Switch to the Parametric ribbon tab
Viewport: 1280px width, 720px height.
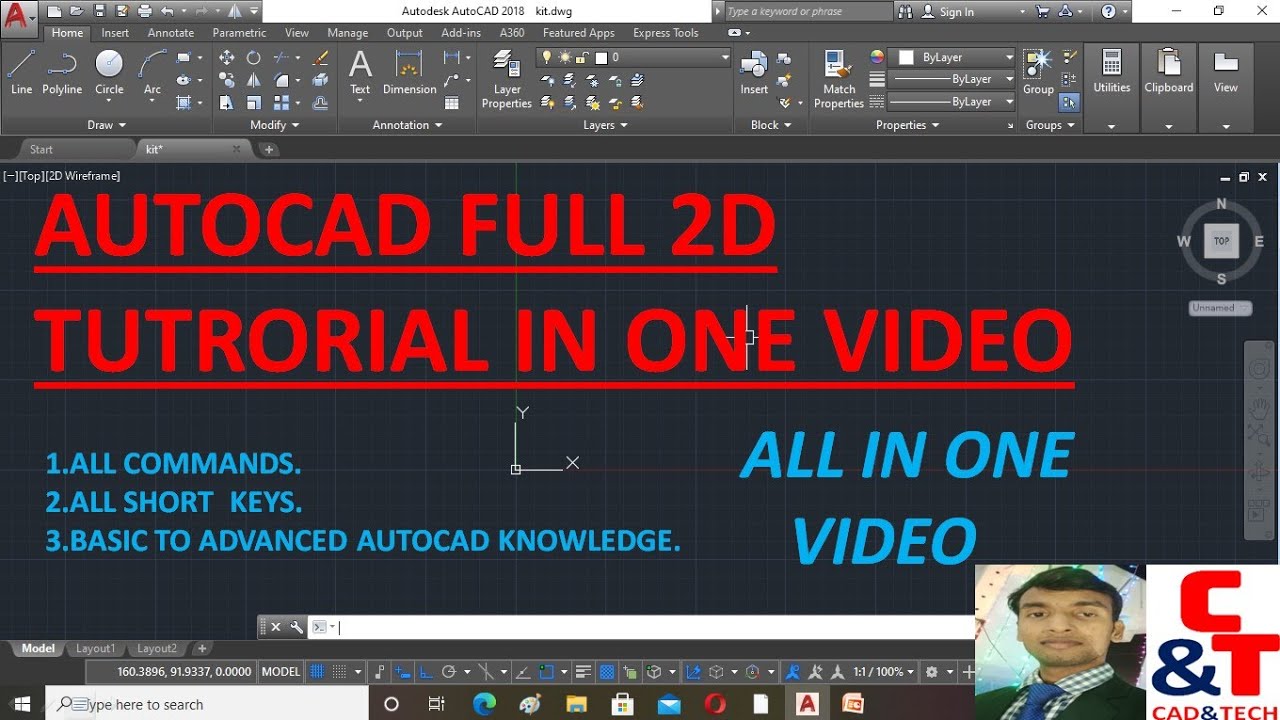point(239,33)
